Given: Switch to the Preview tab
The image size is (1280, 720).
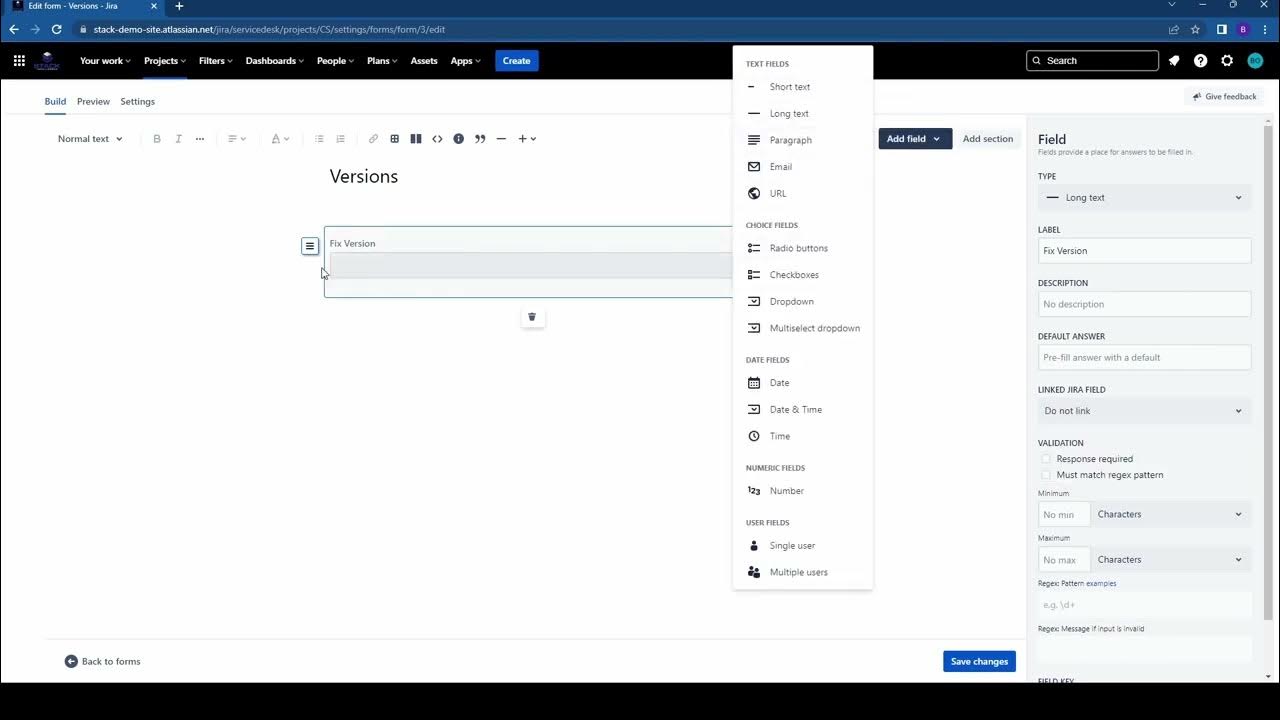Looking at the screenshot, I should (93, 102).
